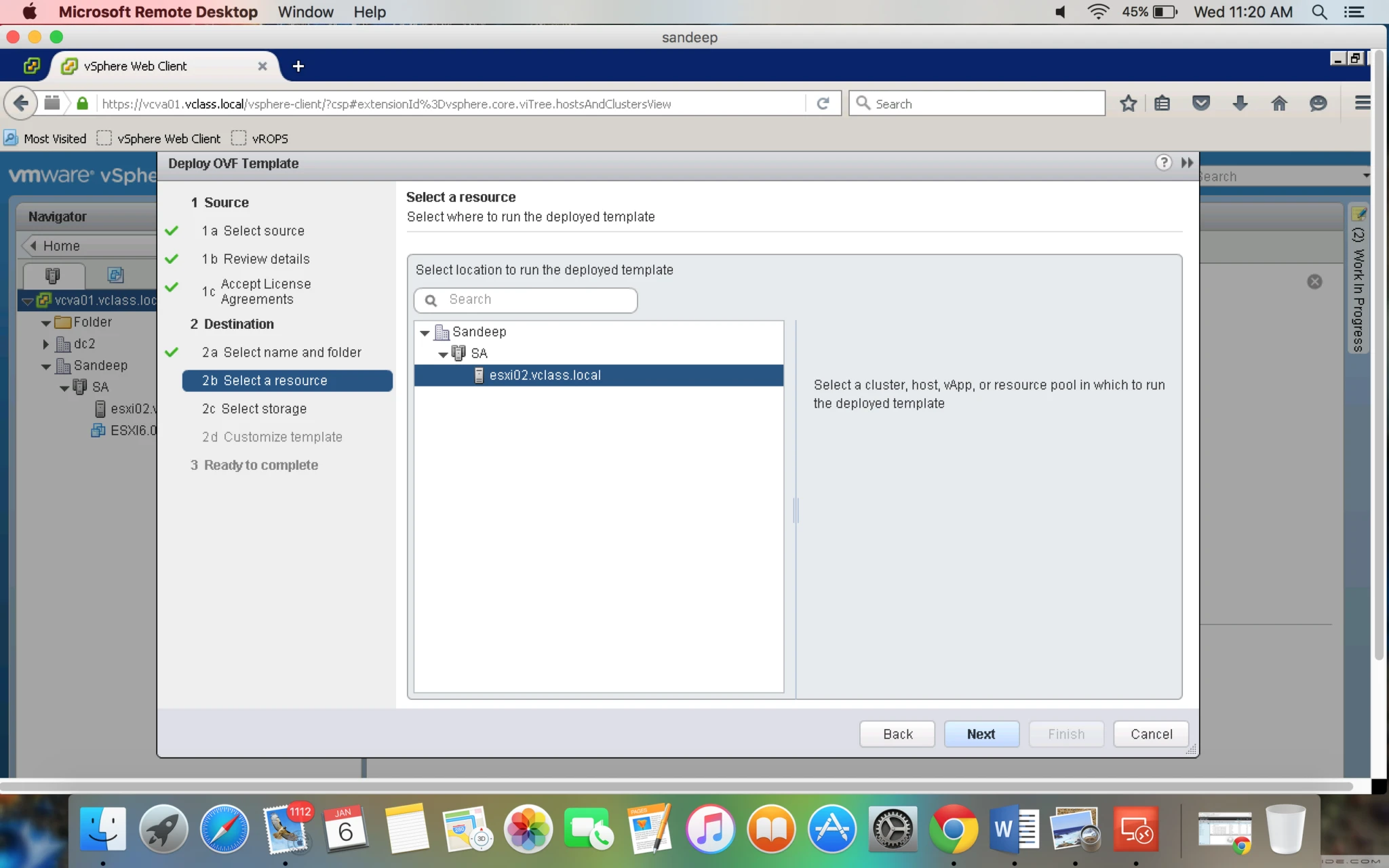Viewport: 1389px width, 868px height.
Task: Select esxi02.vclass.local host in resource tree
Action: click(x=599, y=376)
